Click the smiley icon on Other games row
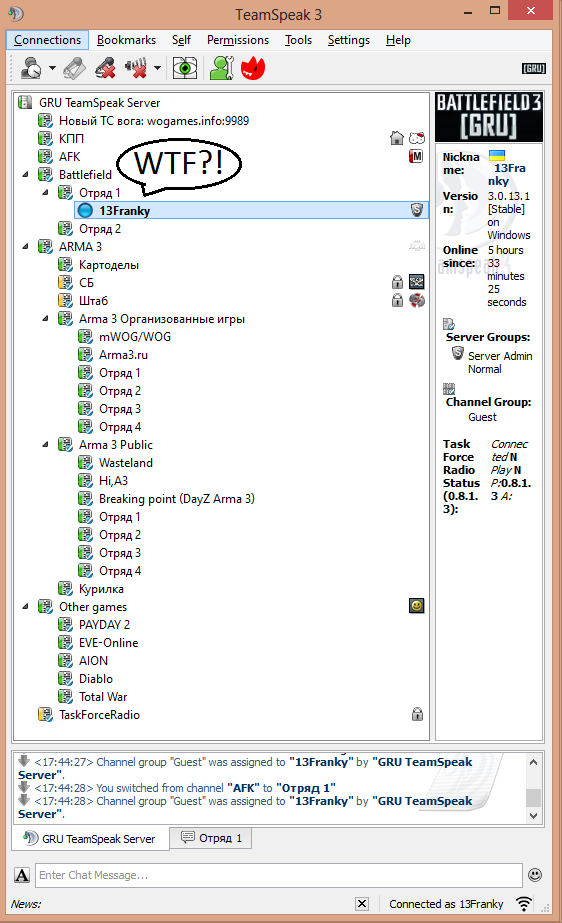 [417, 606]
